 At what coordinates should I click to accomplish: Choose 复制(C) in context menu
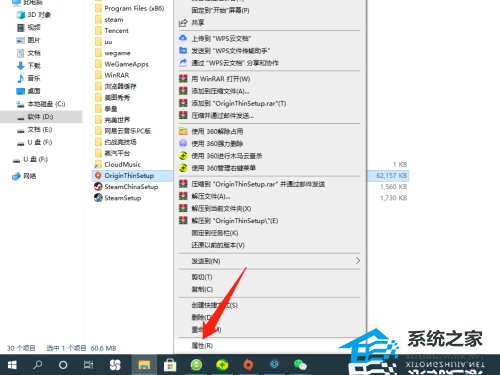(202, 289)
